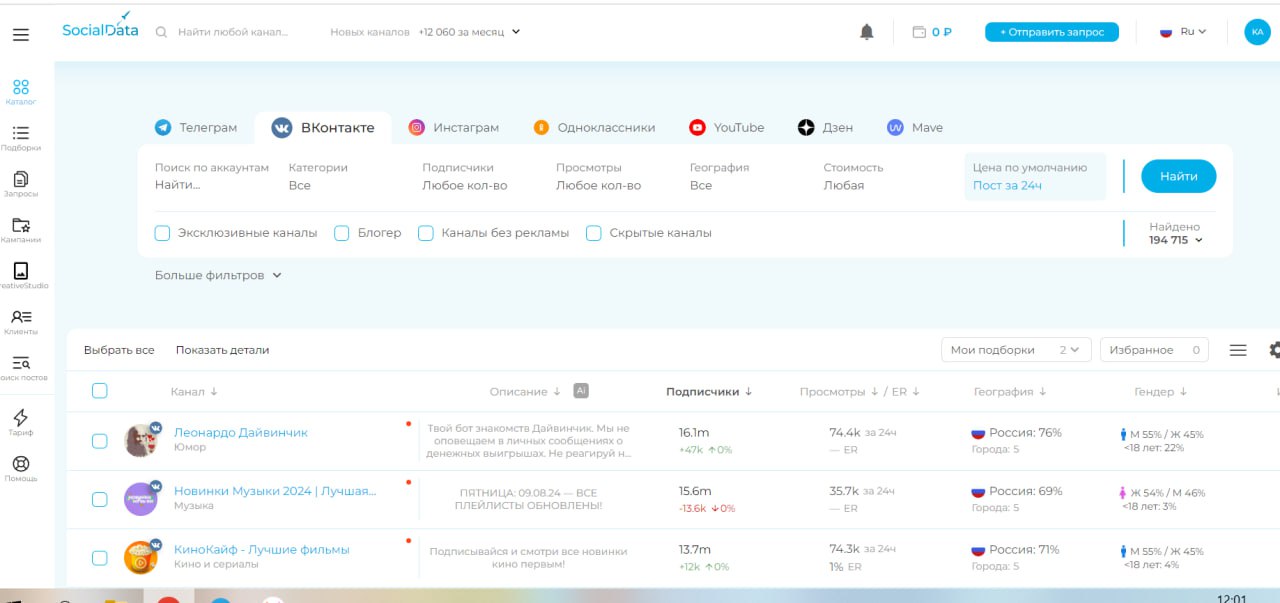This screenshot has width=1280, height=603.
Task: Focus Поиск по аккаунтам field
Action: pos(212,176)
